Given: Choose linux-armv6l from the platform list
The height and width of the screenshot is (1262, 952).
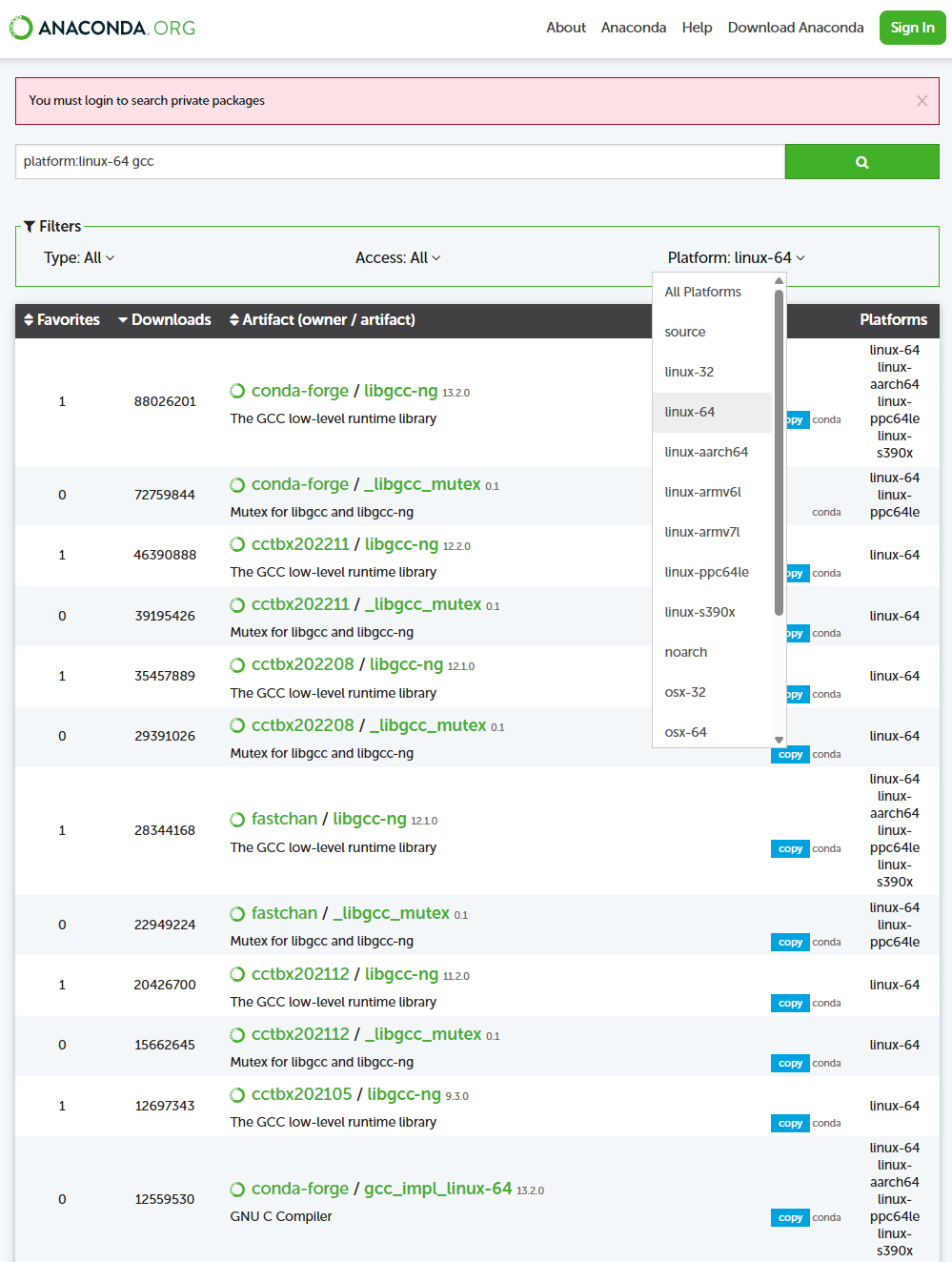Looking at the screenshot, I should pos(712,492).
